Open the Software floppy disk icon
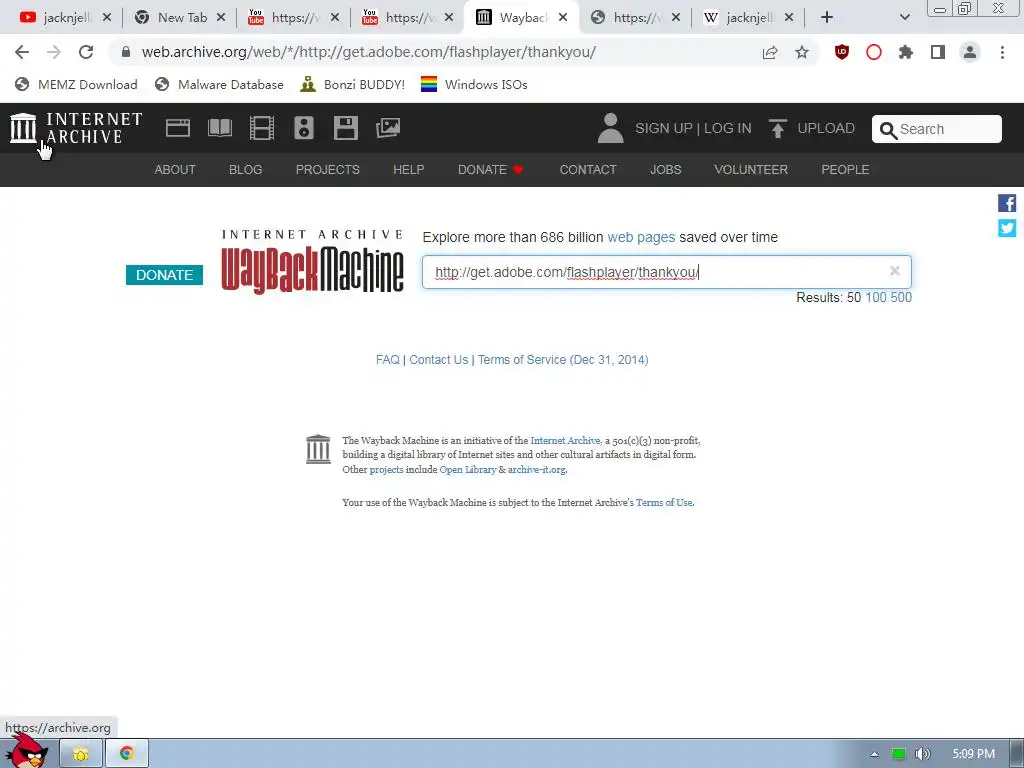This screenshot has height=768, width=1024. point(345,128)
